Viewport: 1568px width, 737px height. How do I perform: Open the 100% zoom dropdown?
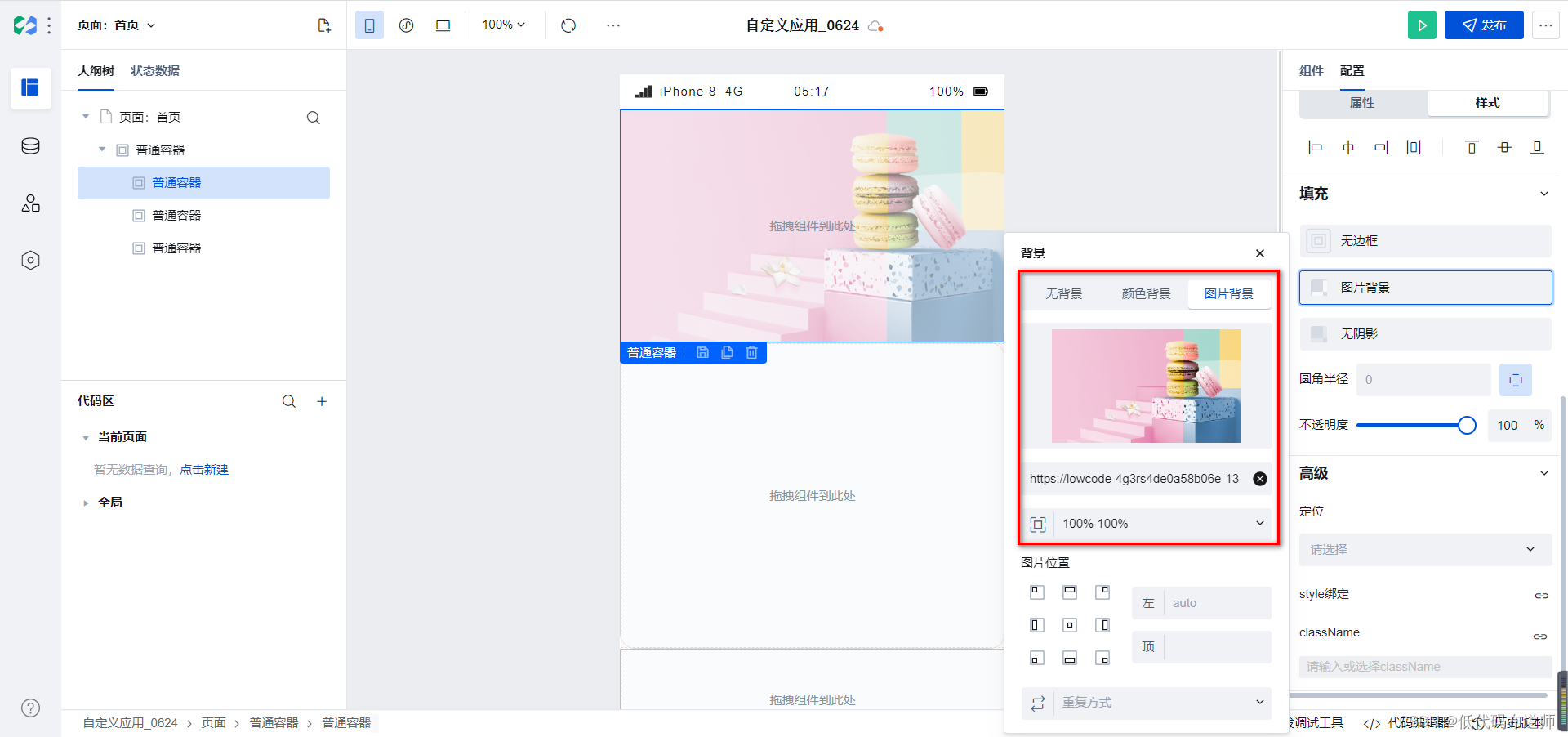click(503, 25)
